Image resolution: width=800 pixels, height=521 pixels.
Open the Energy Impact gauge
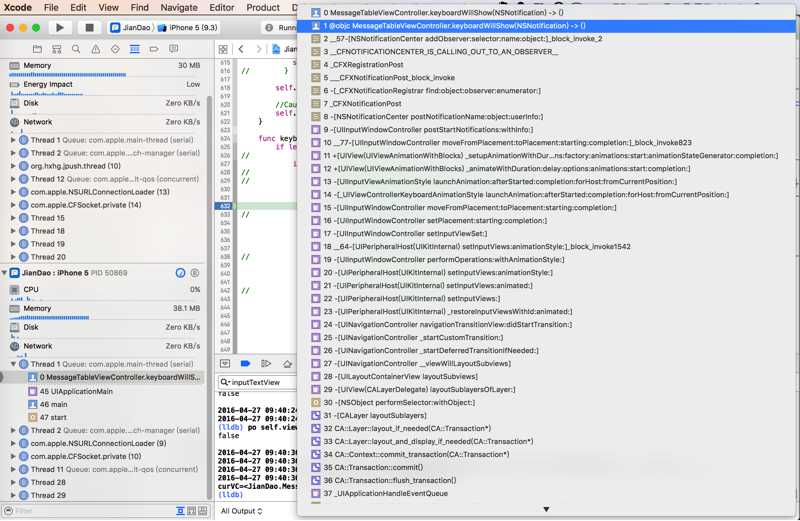(105, 87)
